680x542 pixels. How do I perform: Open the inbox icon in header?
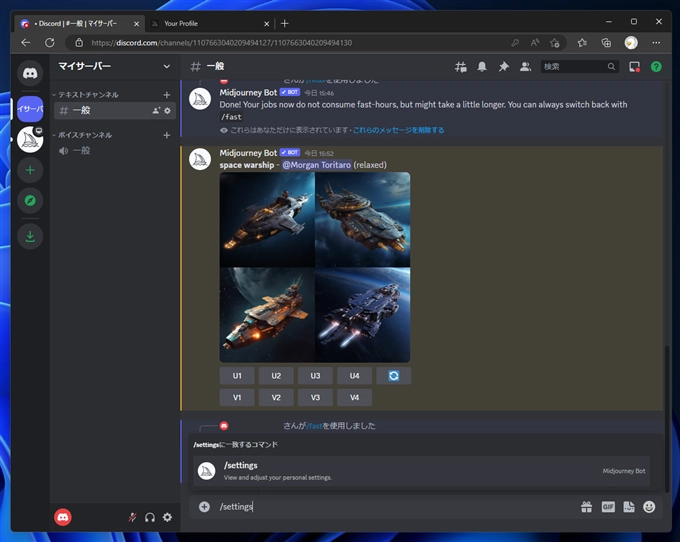pyautogui.click(x=634, y=66)
